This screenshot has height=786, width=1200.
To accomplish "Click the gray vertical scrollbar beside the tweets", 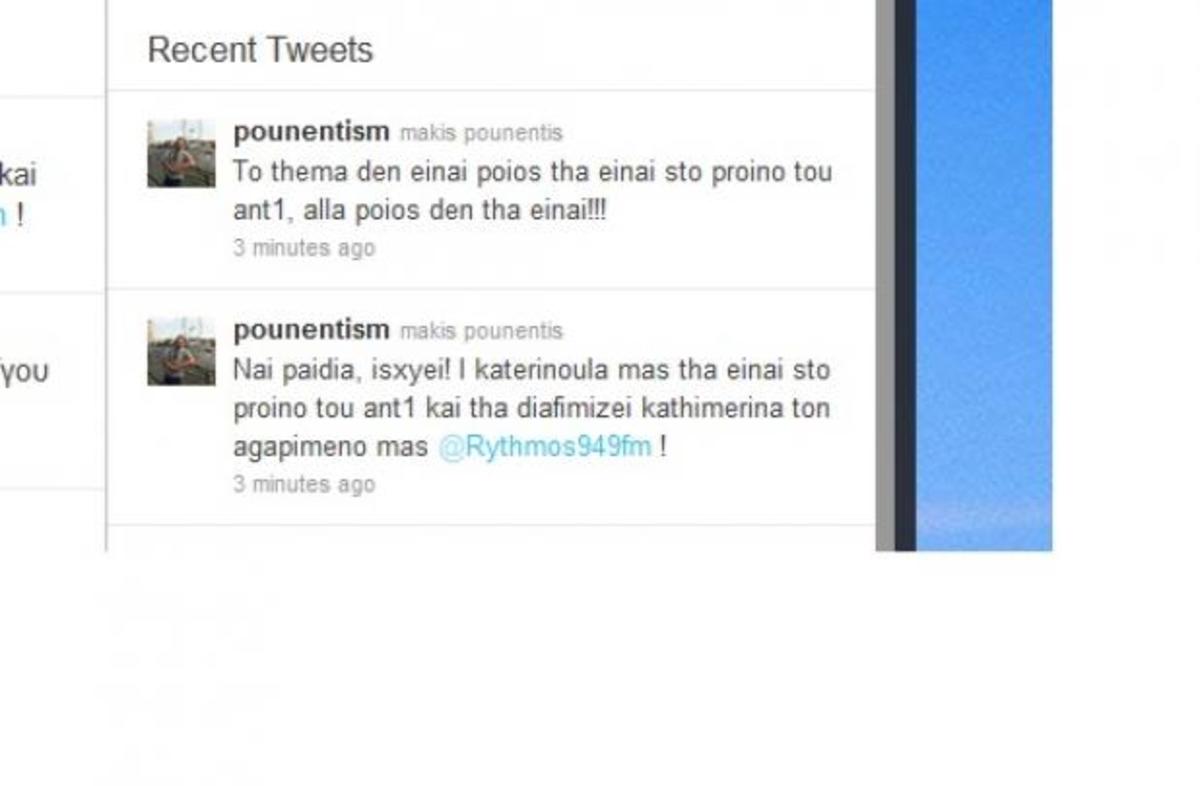I will pos(885,275).
